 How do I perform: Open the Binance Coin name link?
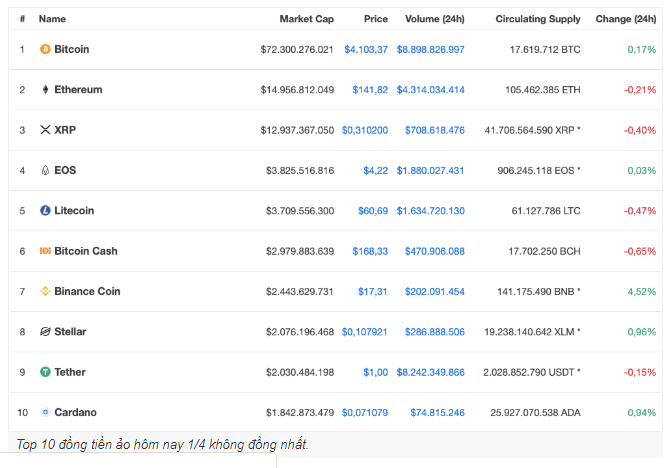click(87, 291)
